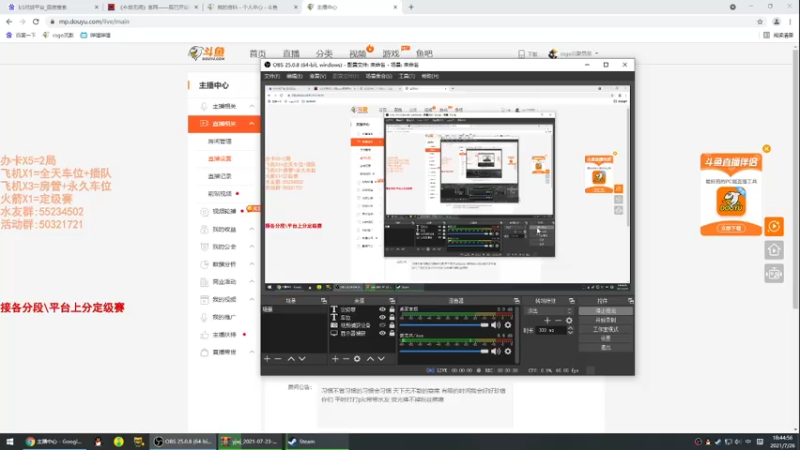Remove the selected source with the minus icon
Viewport: 800px width, 450px height.
pos(346,359)
